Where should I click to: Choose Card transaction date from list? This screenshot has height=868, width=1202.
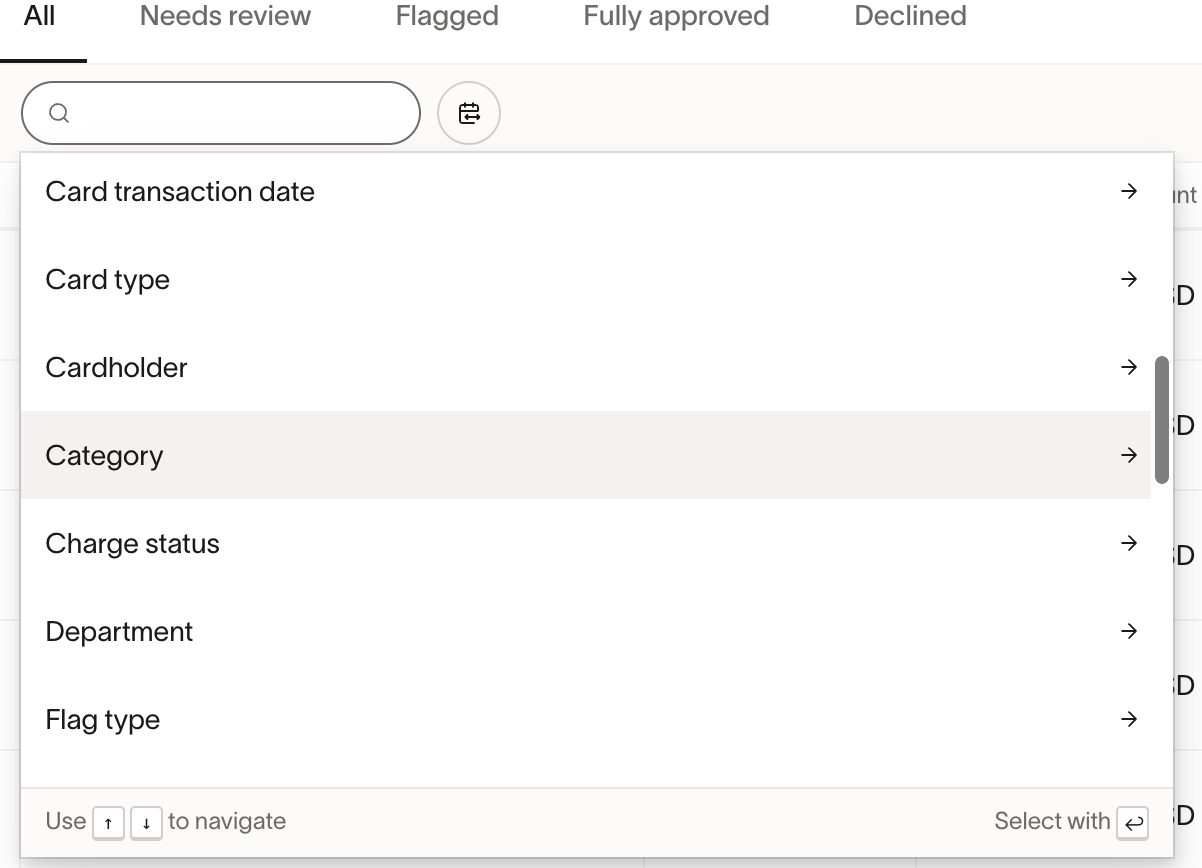coord(180,192)
